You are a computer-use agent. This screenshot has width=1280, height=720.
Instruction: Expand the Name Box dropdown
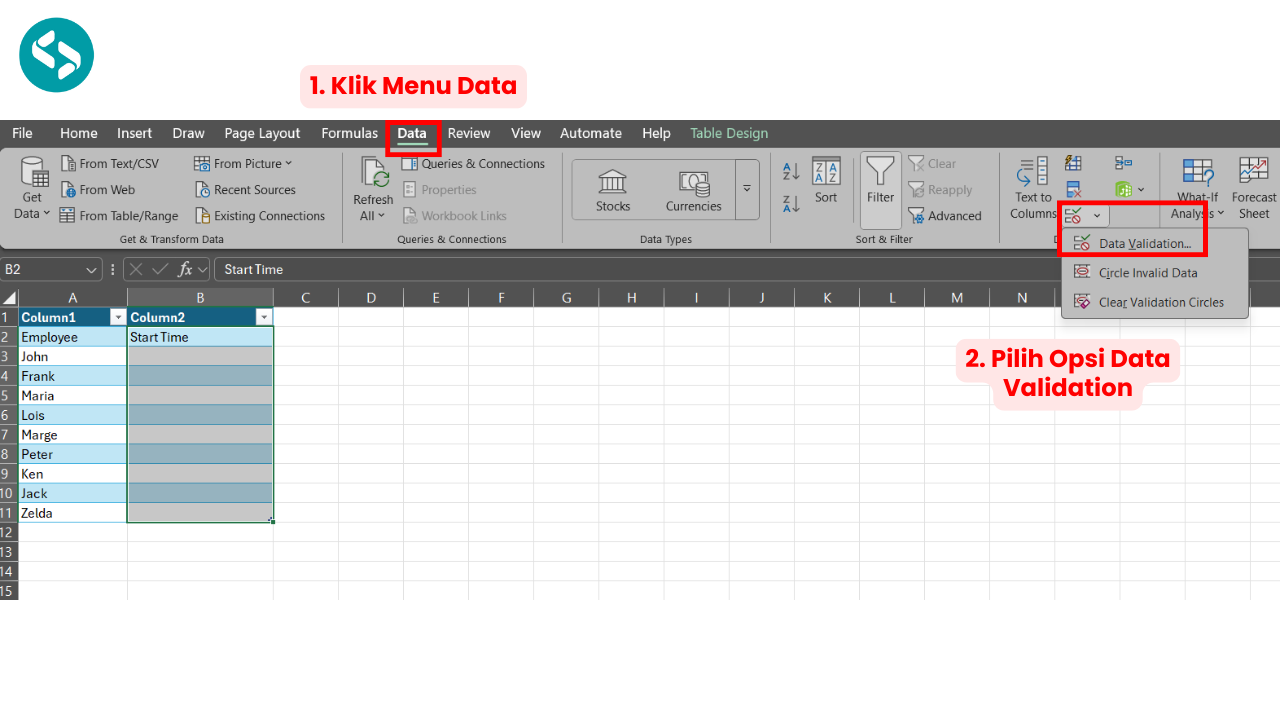(x=89, y=269)
